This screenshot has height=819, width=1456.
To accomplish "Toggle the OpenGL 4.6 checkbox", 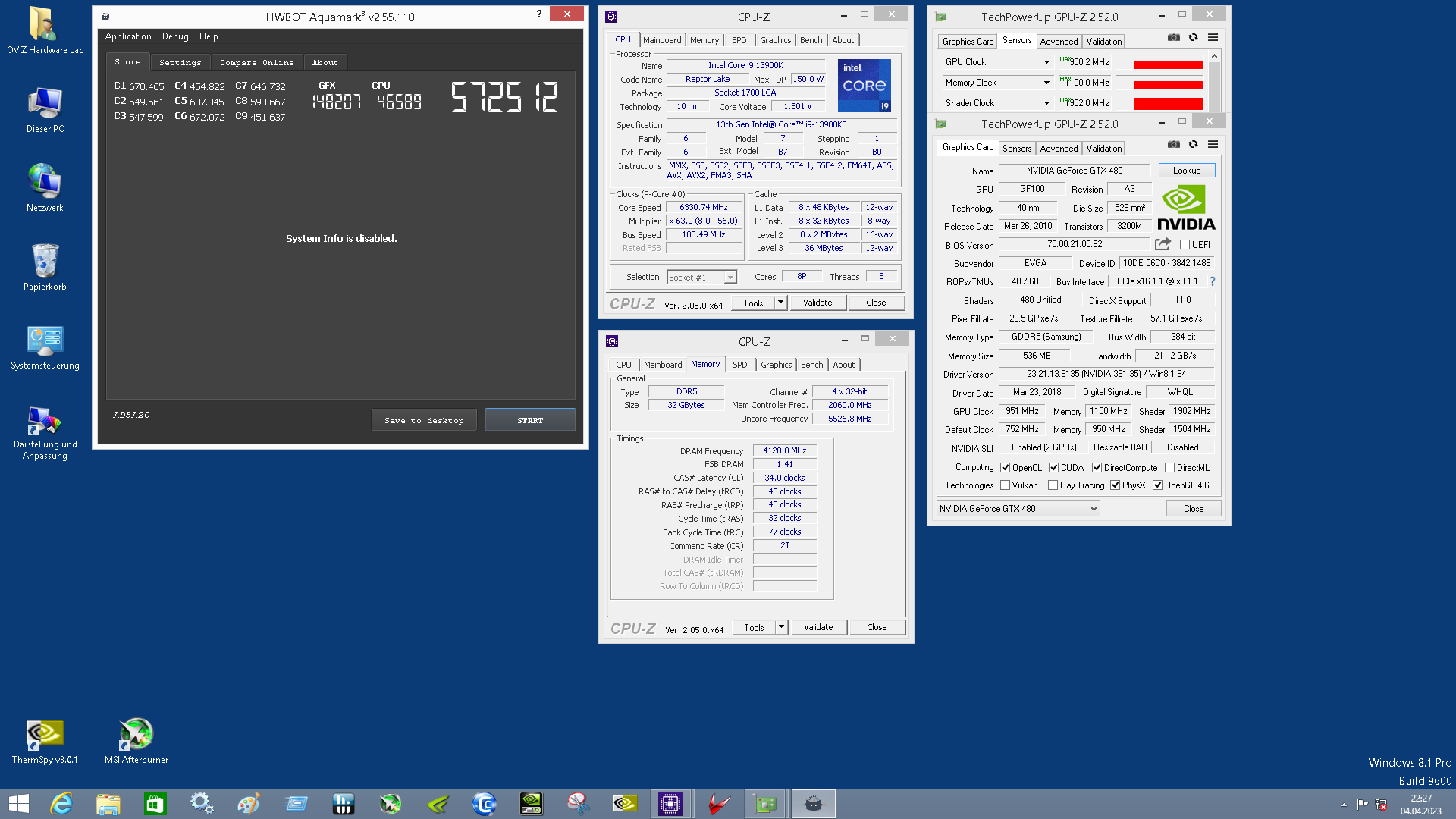I will pos(1157,485).
